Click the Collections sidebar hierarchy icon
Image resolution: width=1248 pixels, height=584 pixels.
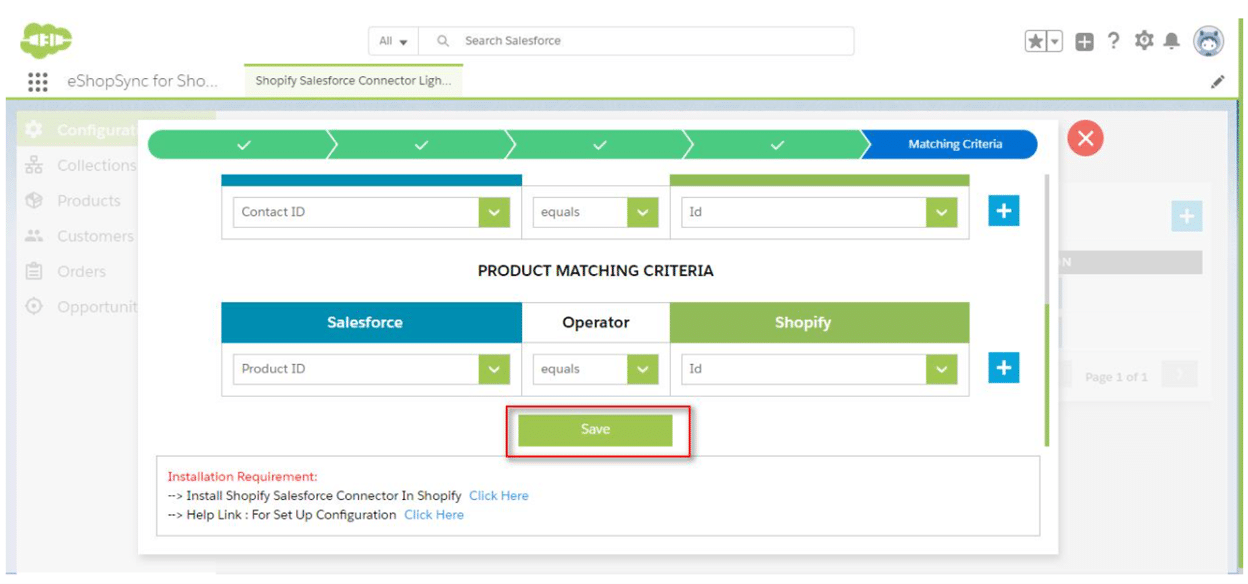(34, 166)
